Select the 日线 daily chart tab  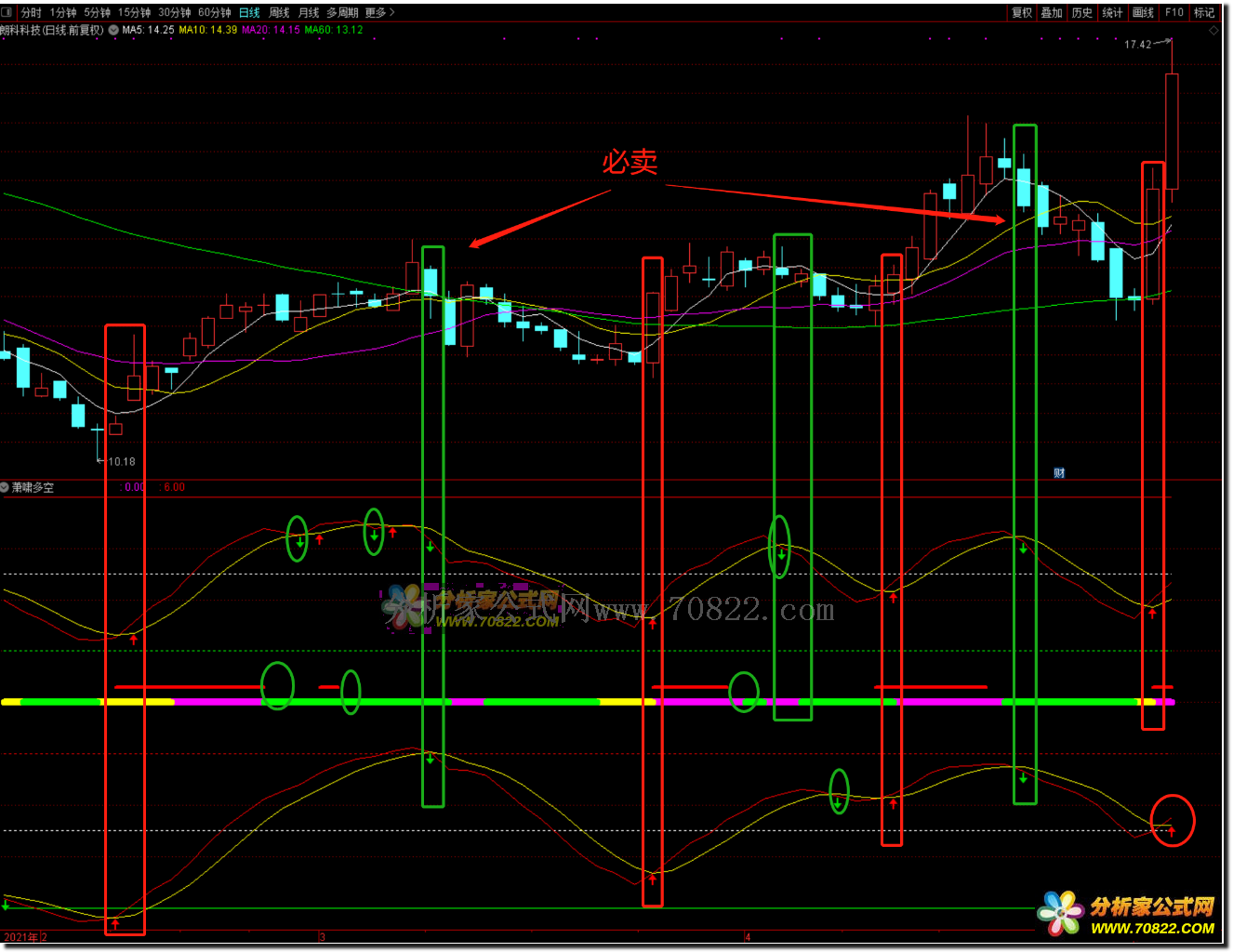point(249,13)
